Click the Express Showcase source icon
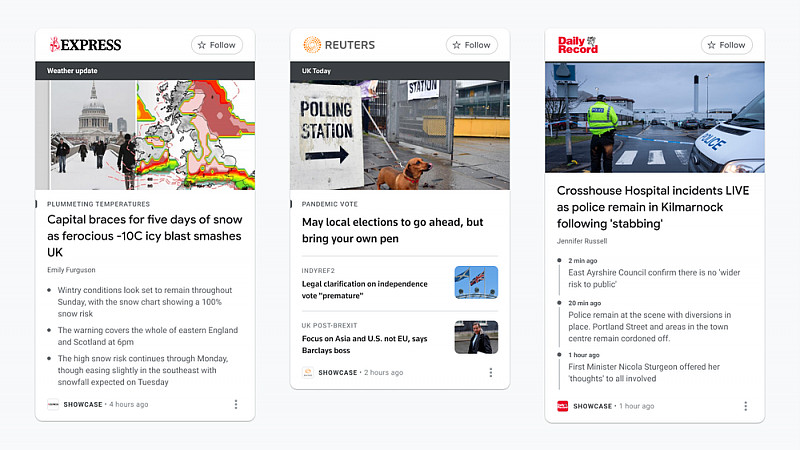 pyautogui.click(x=53, y=405)
